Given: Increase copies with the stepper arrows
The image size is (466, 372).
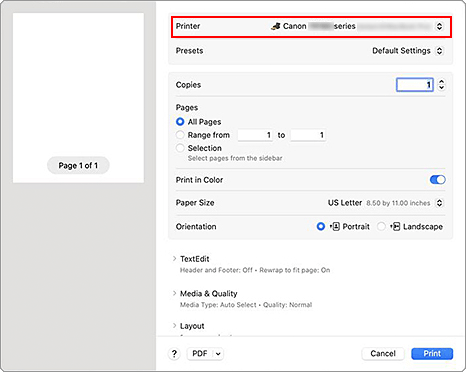Looking at the screenshot, I should [x=441, y=81].
